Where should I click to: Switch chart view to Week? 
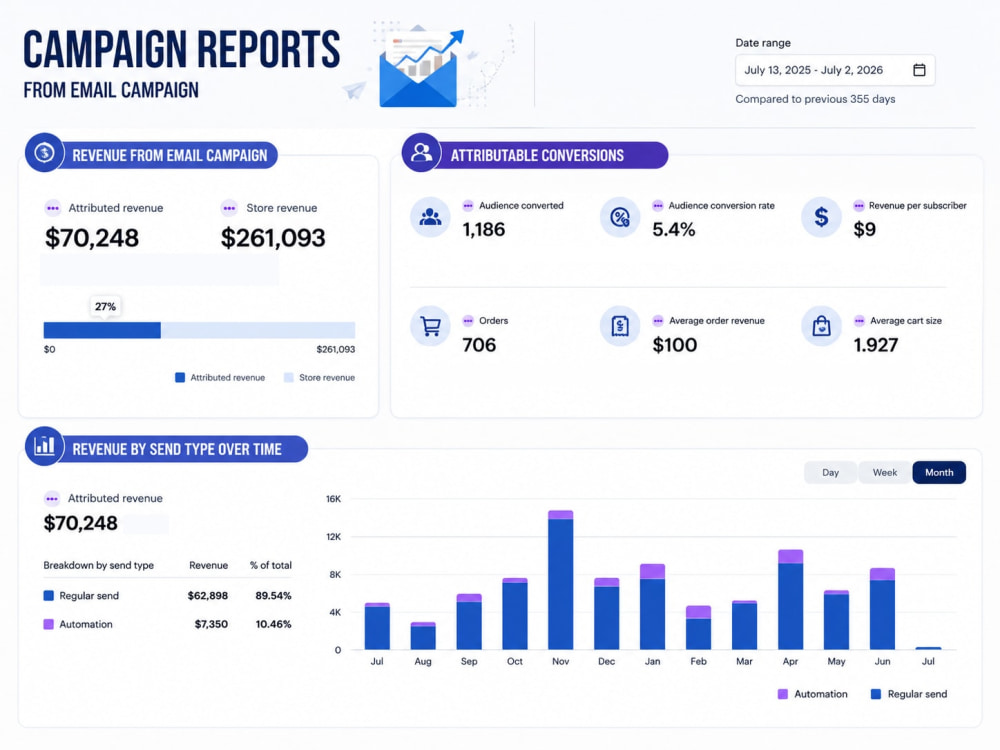coord(885,473)
